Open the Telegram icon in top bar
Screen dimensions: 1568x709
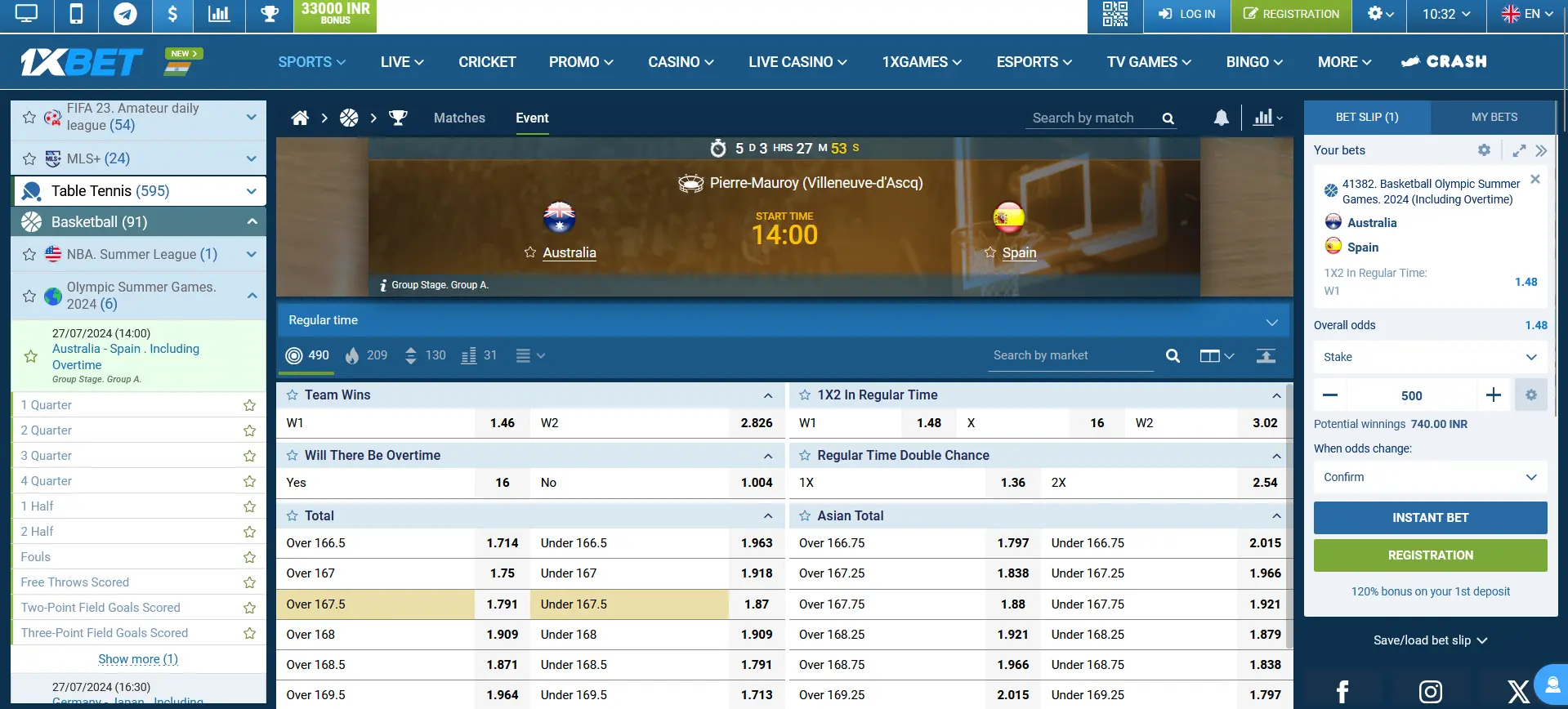pyautogui.click(x=125, y=14)
